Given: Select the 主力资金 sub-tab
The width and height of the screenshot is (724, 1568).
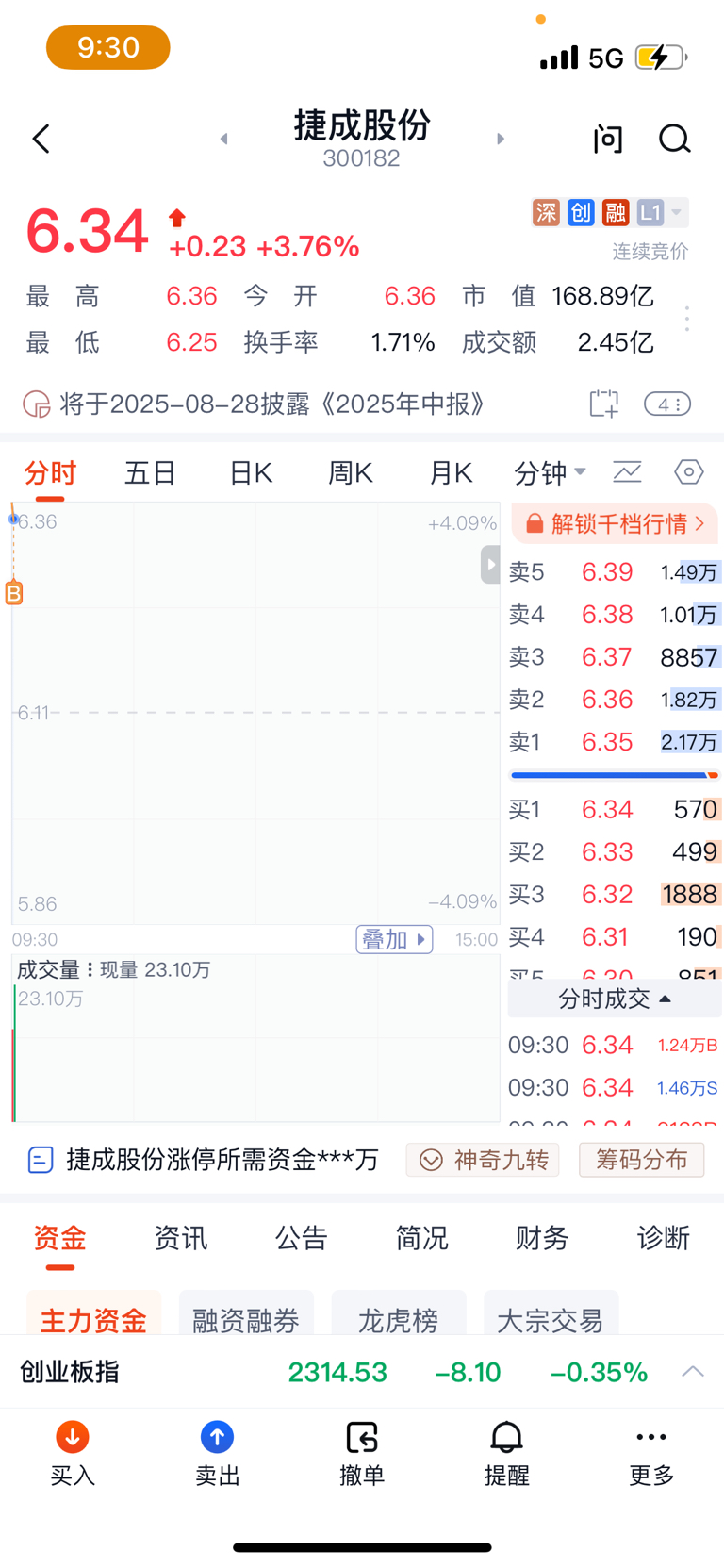Looking at the screenshot, I should click(93, 1314).
